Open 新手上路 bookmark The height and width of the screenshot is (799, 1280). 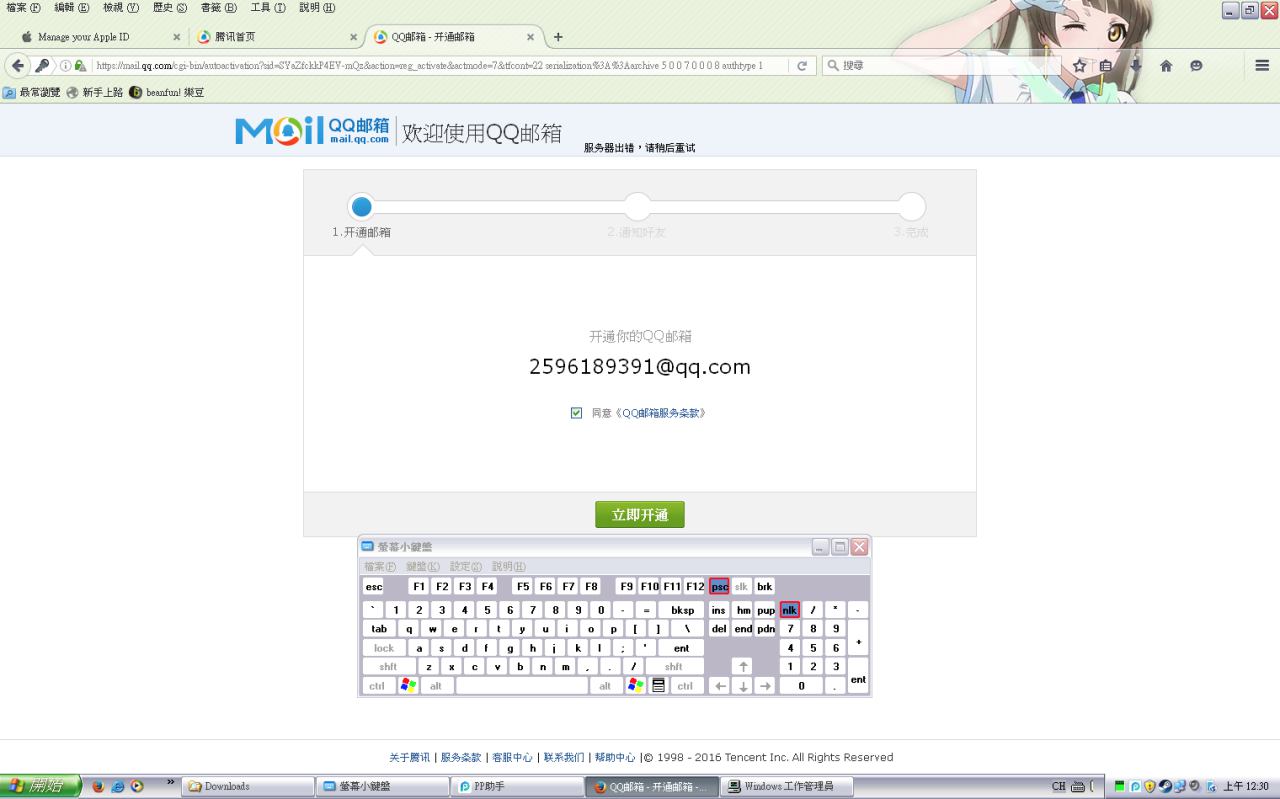(x=95, y=92)
